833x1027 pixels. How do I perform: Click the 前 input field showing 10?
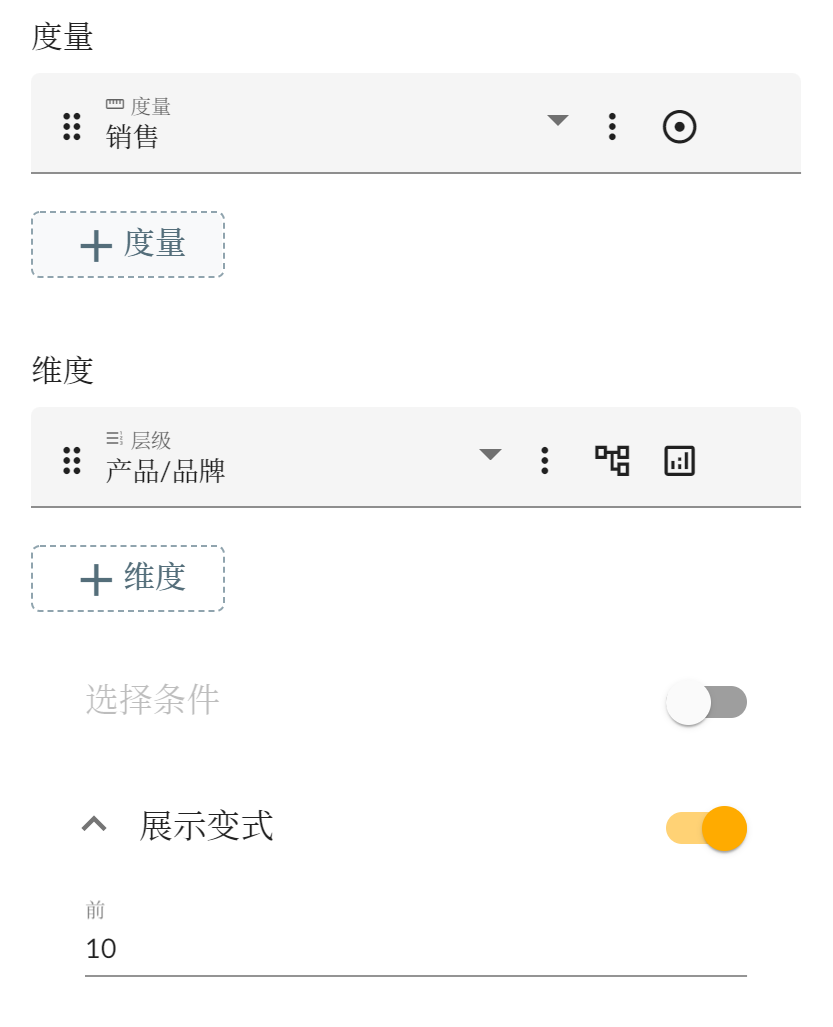415,949
